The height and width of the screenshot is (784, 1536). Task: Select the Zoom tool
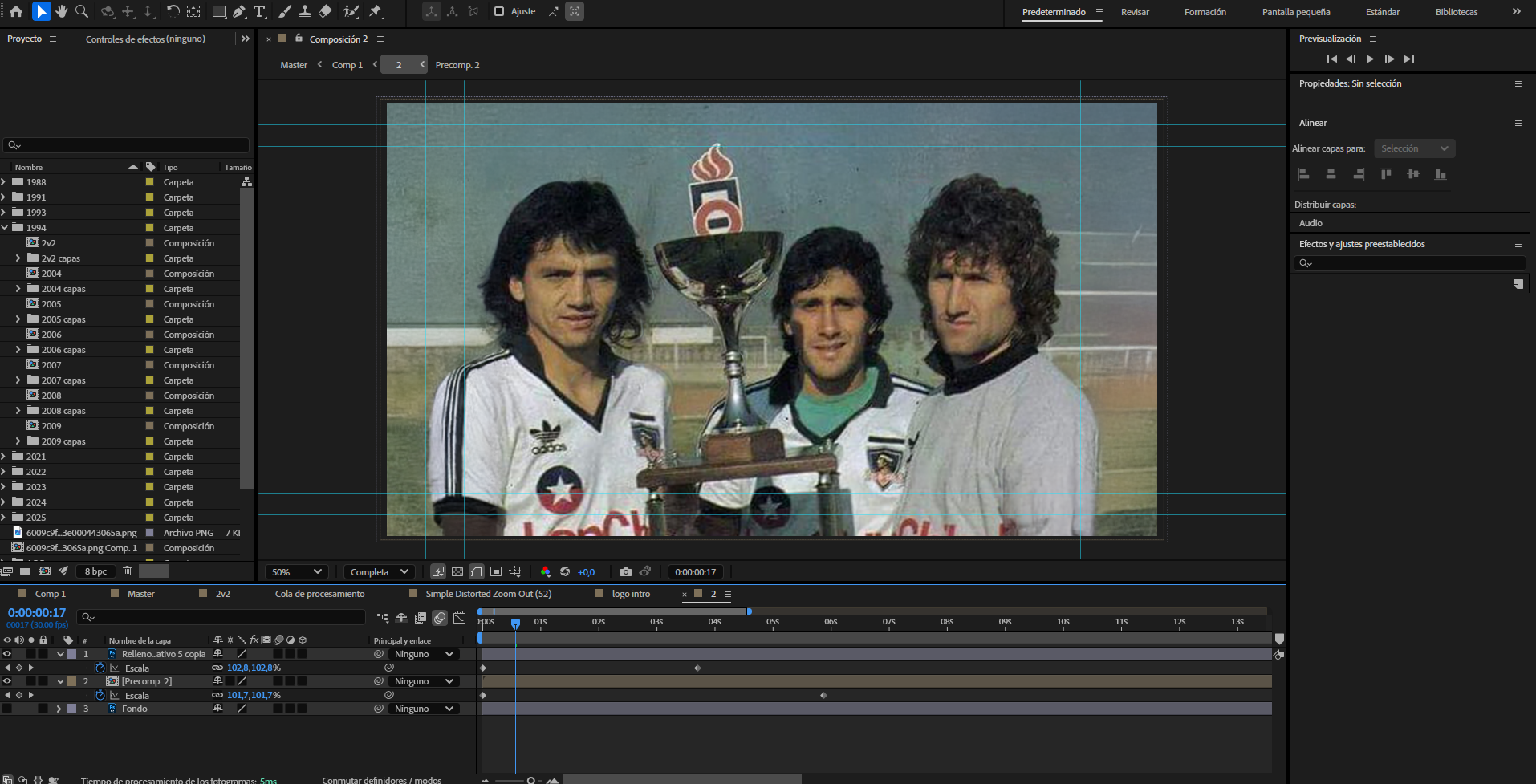click(82, 11)
